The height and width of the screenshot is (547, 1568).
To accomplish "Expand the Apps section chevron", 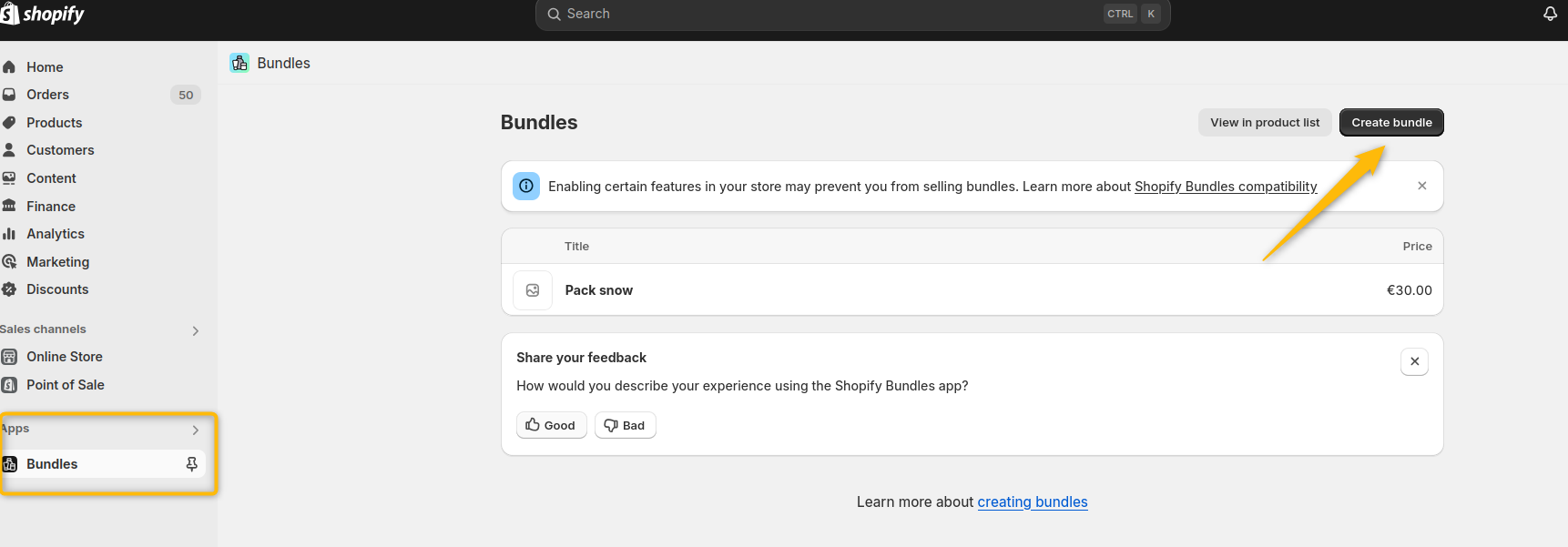I will pos(195,430).
